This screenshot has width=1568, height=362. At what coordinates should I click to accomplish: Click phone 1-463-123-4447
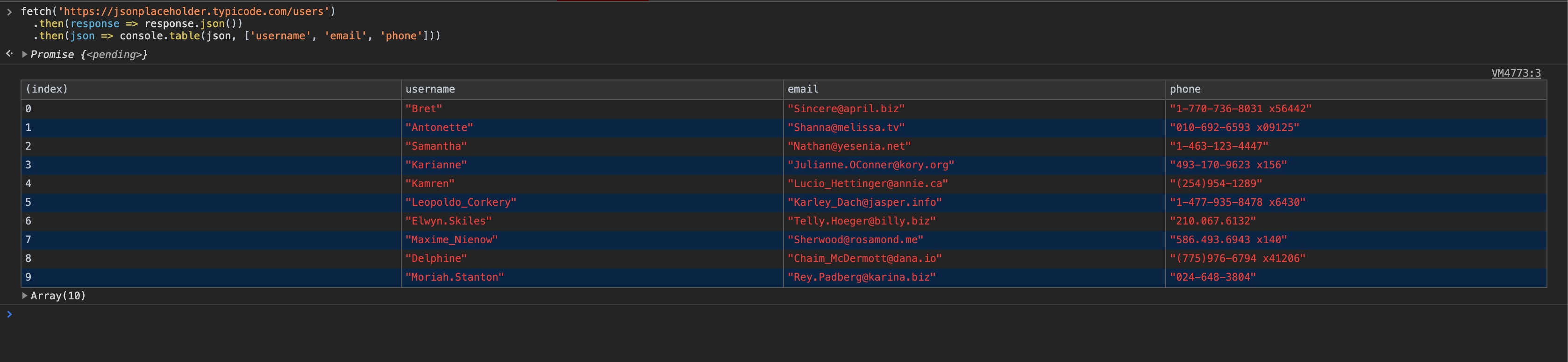[1219, 146]
